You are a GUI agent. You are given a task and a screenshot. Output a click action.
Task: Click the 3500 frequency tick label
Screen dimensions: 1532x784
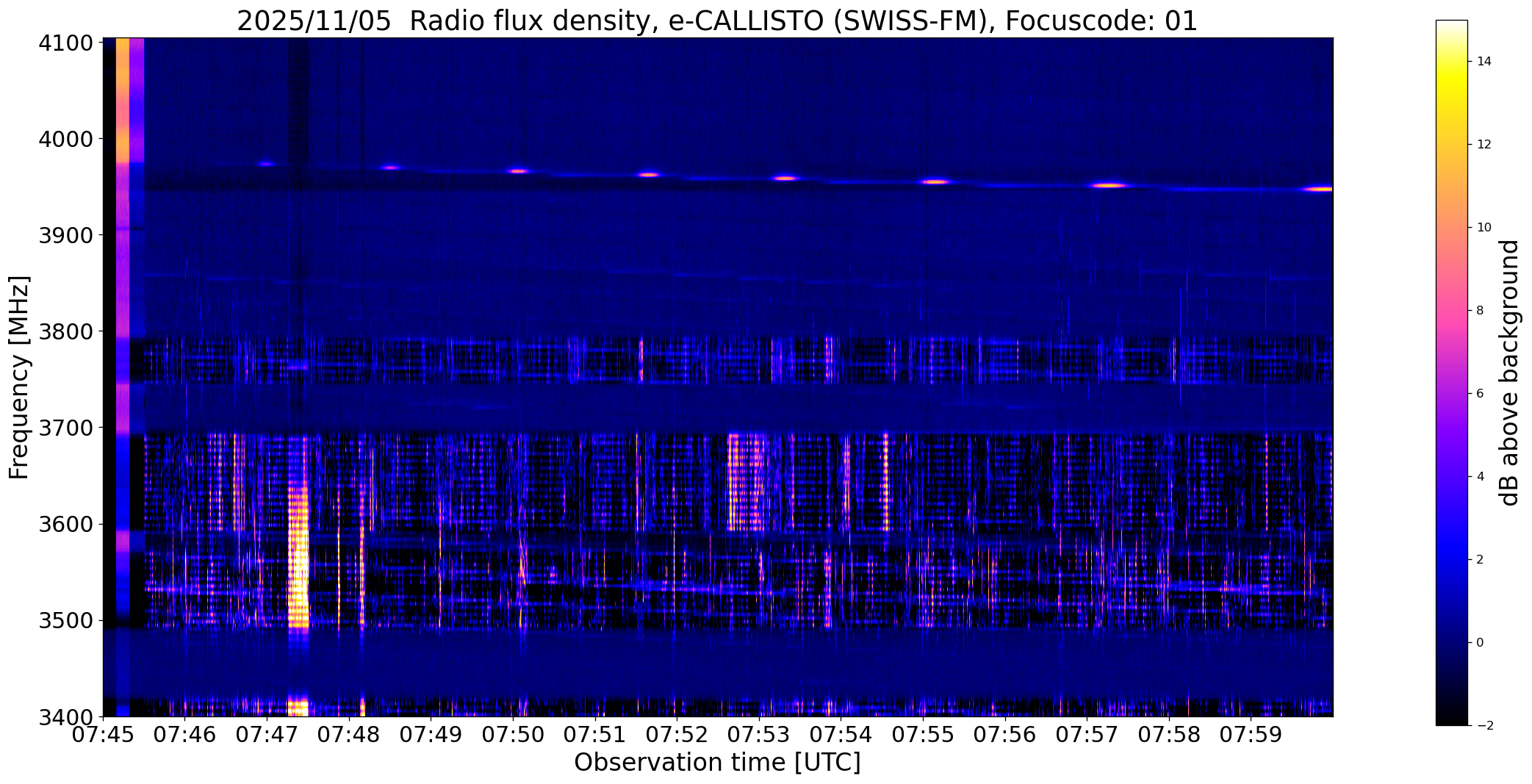(65, 621)
